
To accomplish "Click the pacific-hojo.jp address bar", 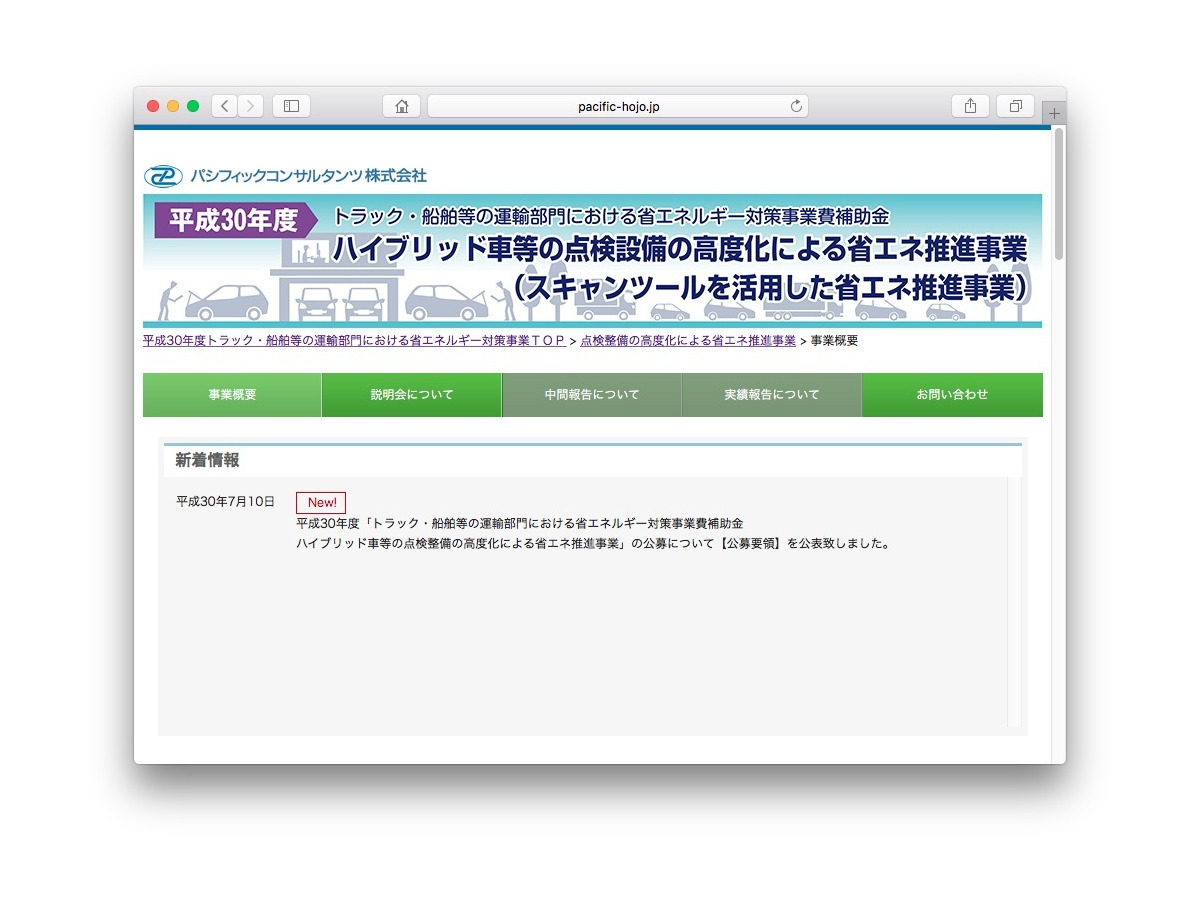I will pyautogui.click(x=618, y=106).
